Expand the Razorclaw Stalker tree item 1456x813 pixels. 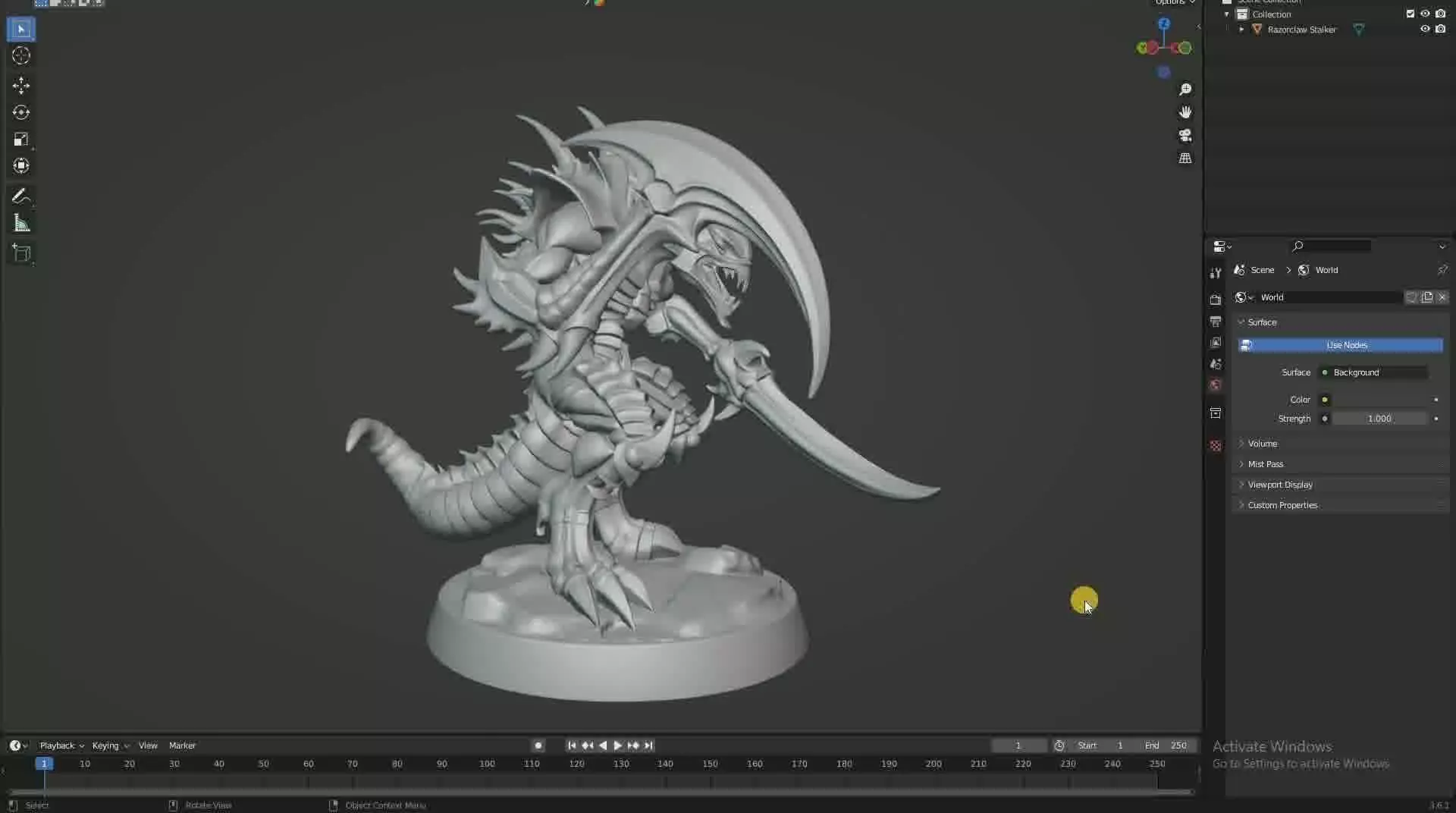1241,30
